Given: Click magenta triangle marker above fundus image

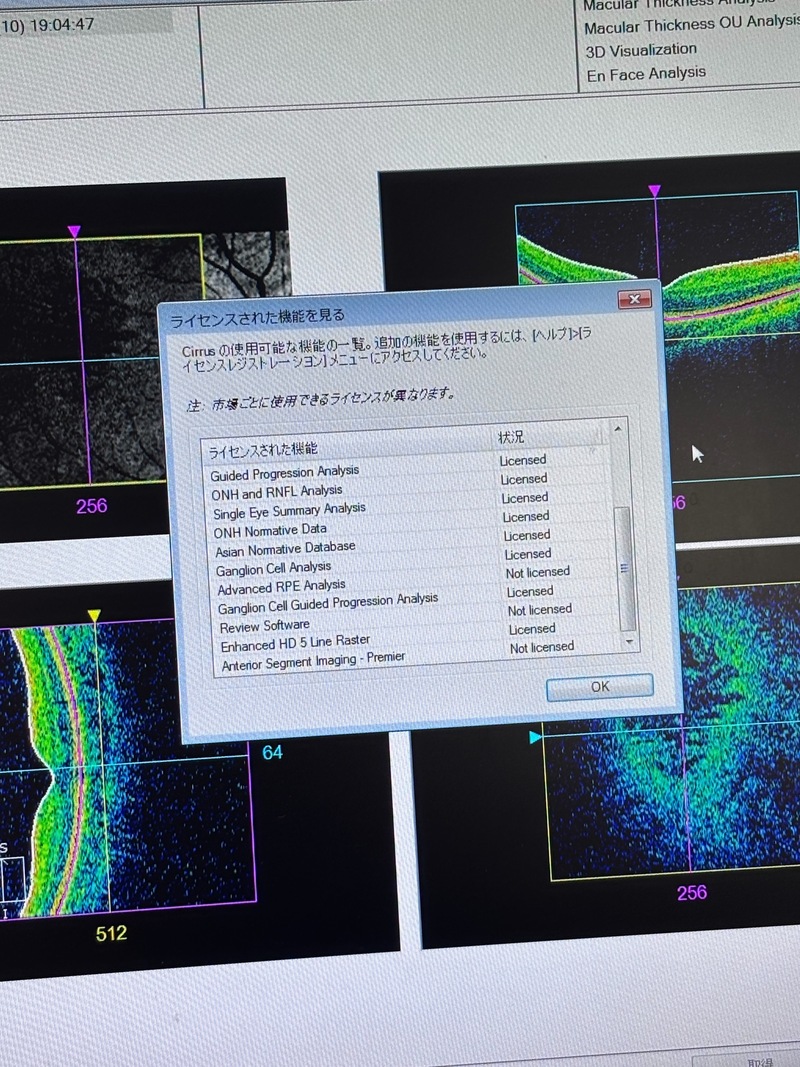Looking at the screenshot, I should click(x=74, y=232).
